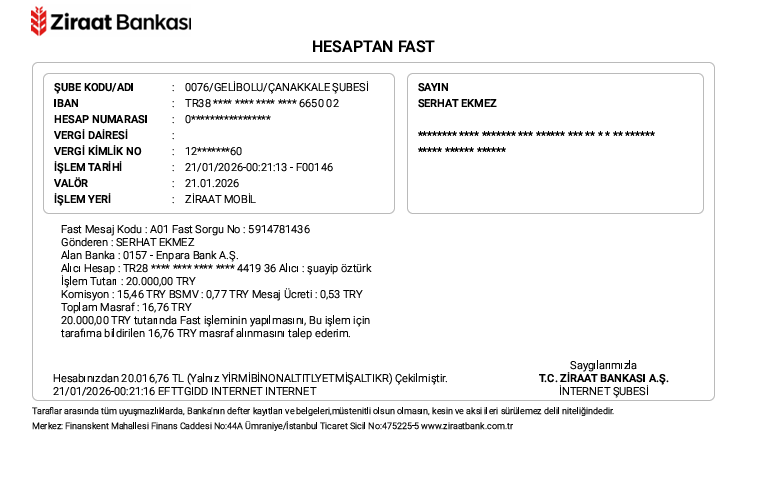The image size is (757, 485).
Task: Click the second masked address line
Action: (462, 150)
